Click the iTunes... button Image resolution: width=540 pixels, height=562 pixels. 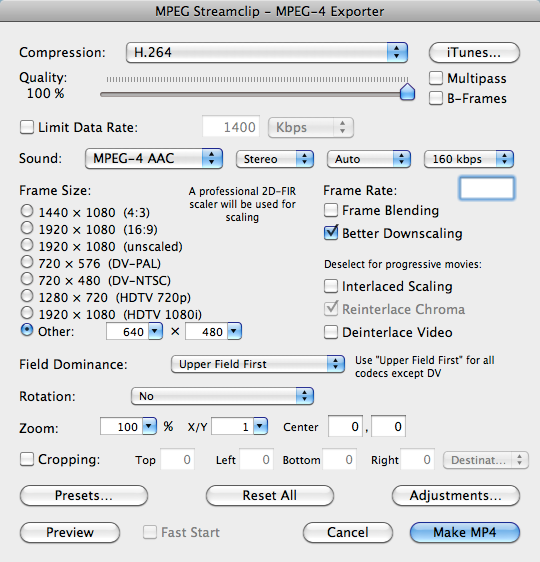(x=474, y=53)
